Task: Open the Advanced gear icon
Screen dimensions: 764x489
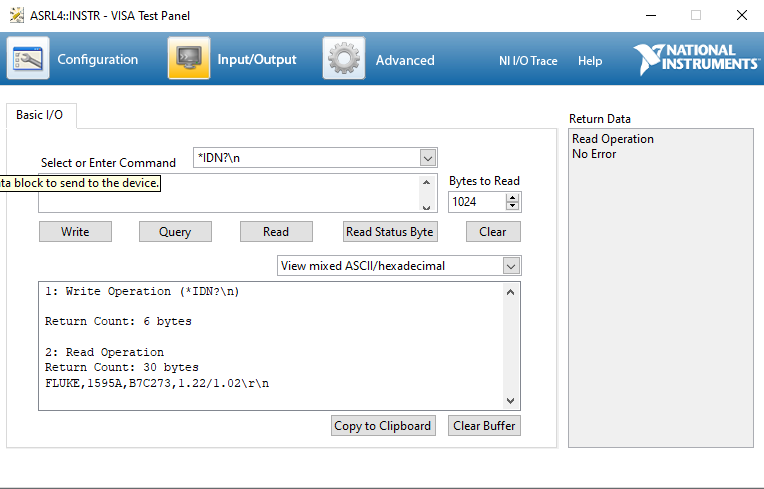Action: [x=344, y=58]
